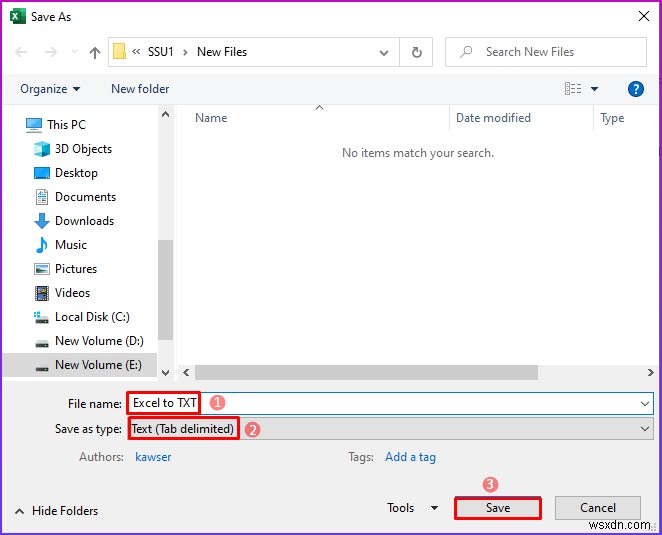Click the Save button
The image size is (662, 535).
pos(498,508)
